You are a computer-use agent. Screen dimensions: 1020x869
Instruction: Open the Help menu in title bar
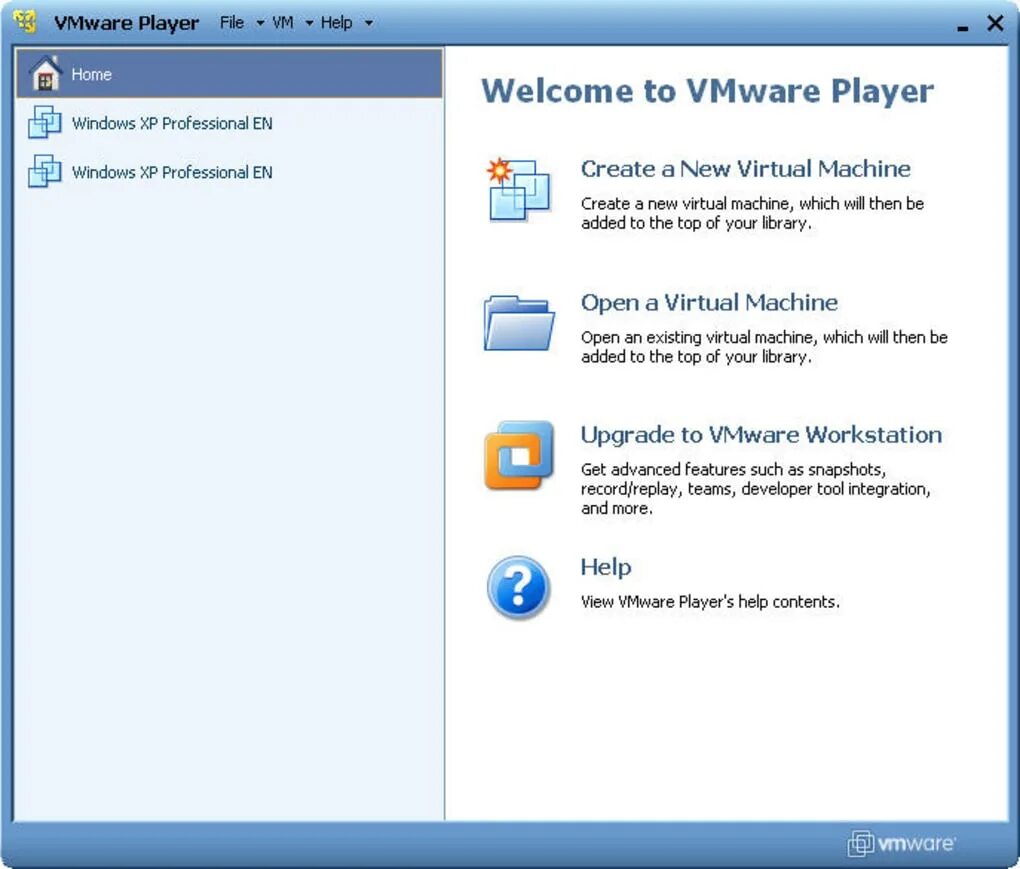point(336,23)
